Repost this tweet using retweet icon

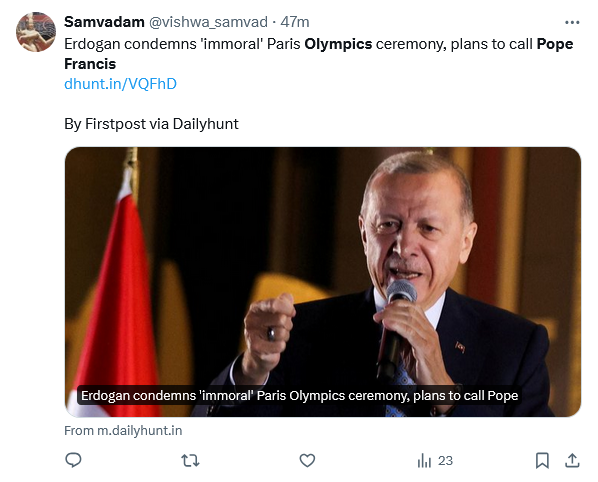coord(190,460)
